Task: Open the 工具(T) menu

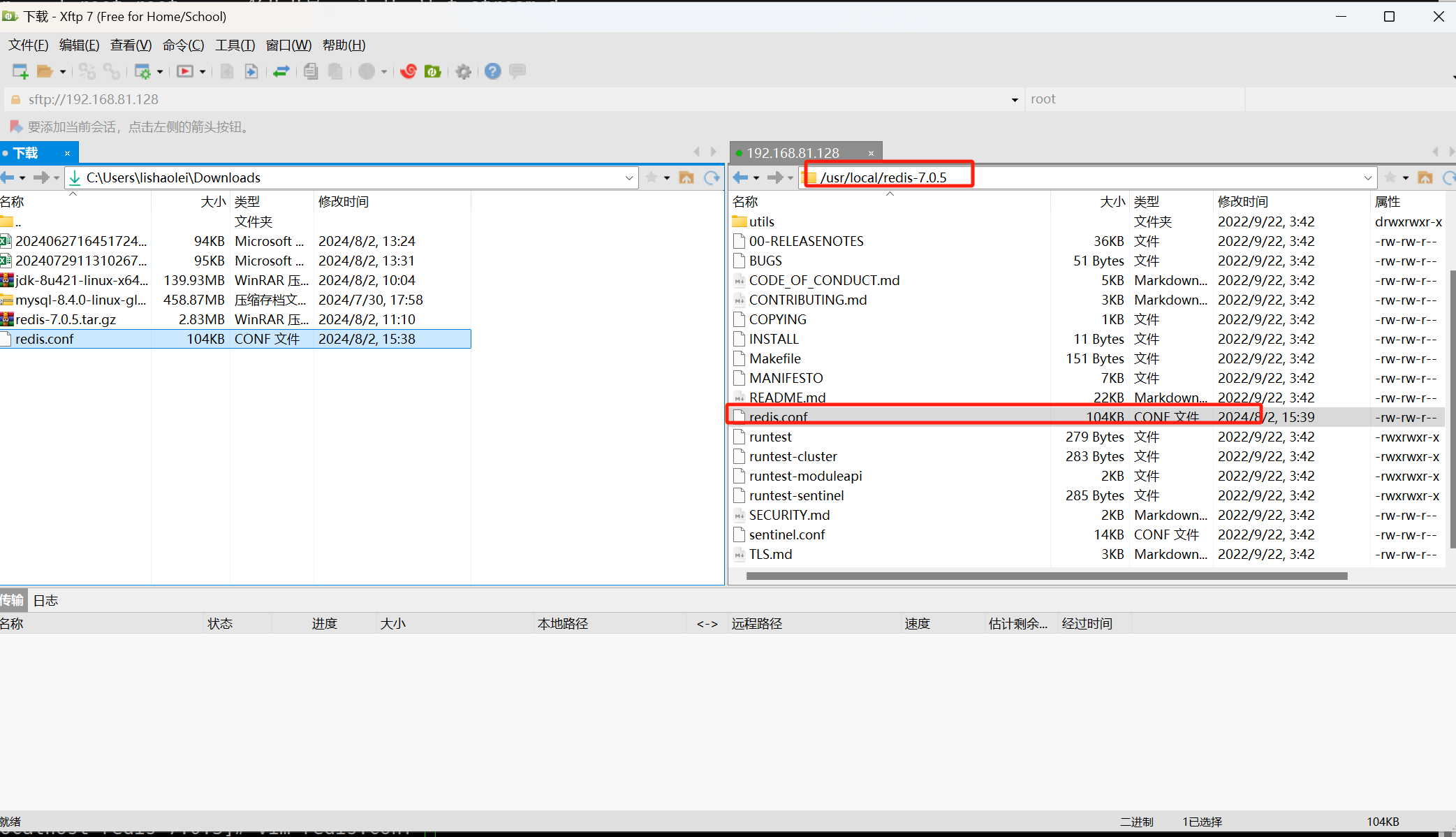Action: pyautogui.click(x=235, y=45)
